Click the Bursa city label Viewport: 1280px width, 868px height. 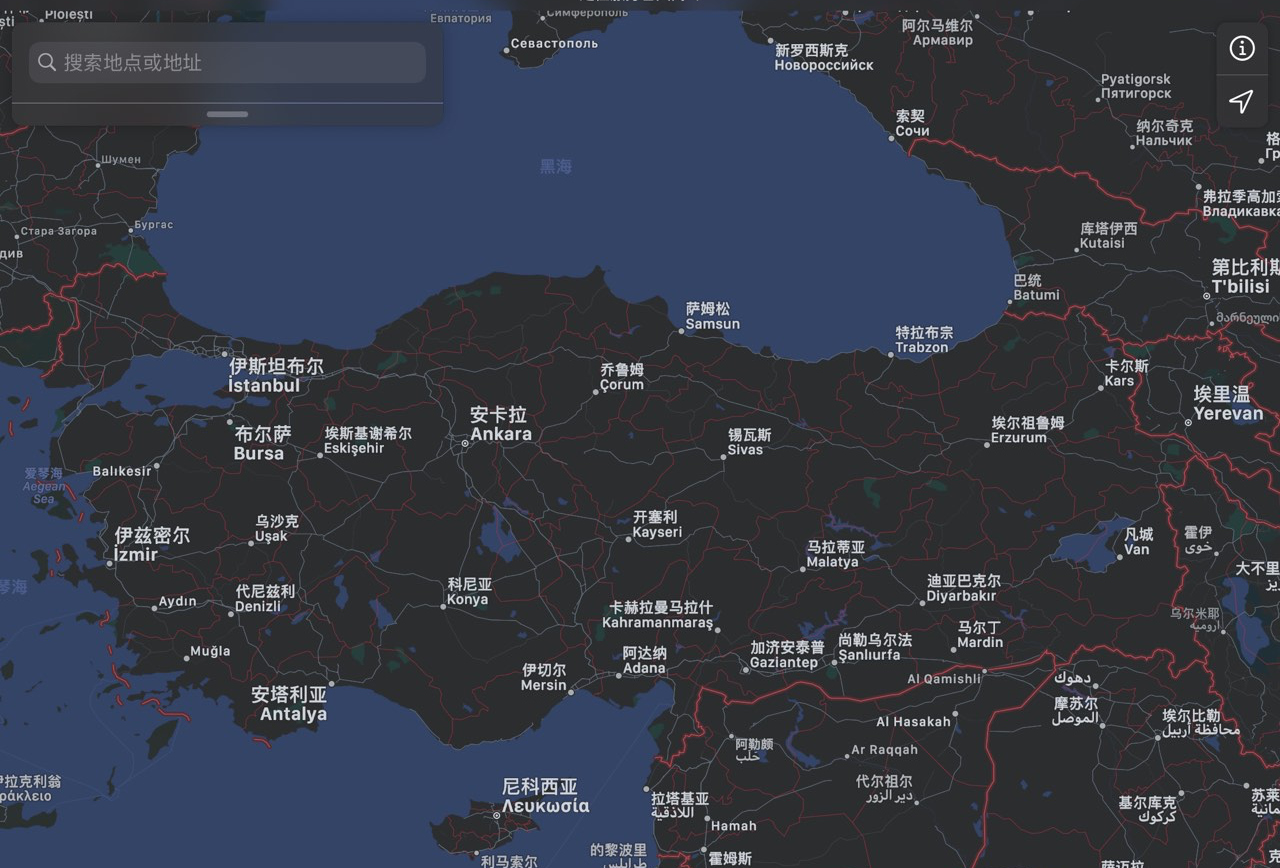pyautogui.click(x=260, y=444)
